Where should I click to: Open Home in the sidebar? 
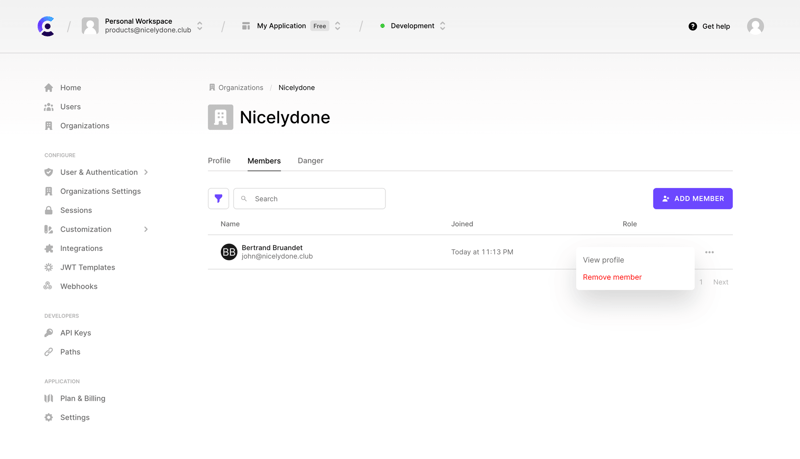click(70, 88)
